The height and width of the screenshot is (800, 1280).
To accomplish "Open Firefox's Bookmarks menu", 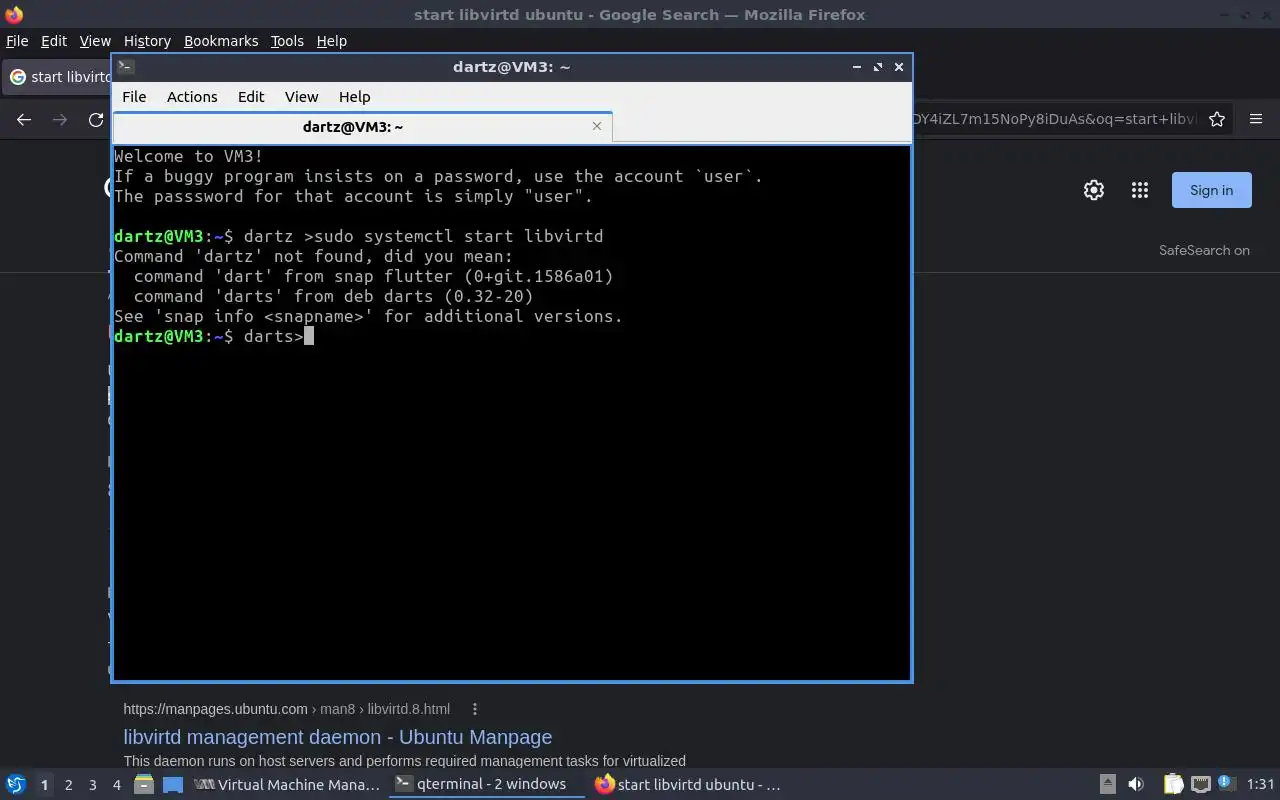I will tap(221, 41).
